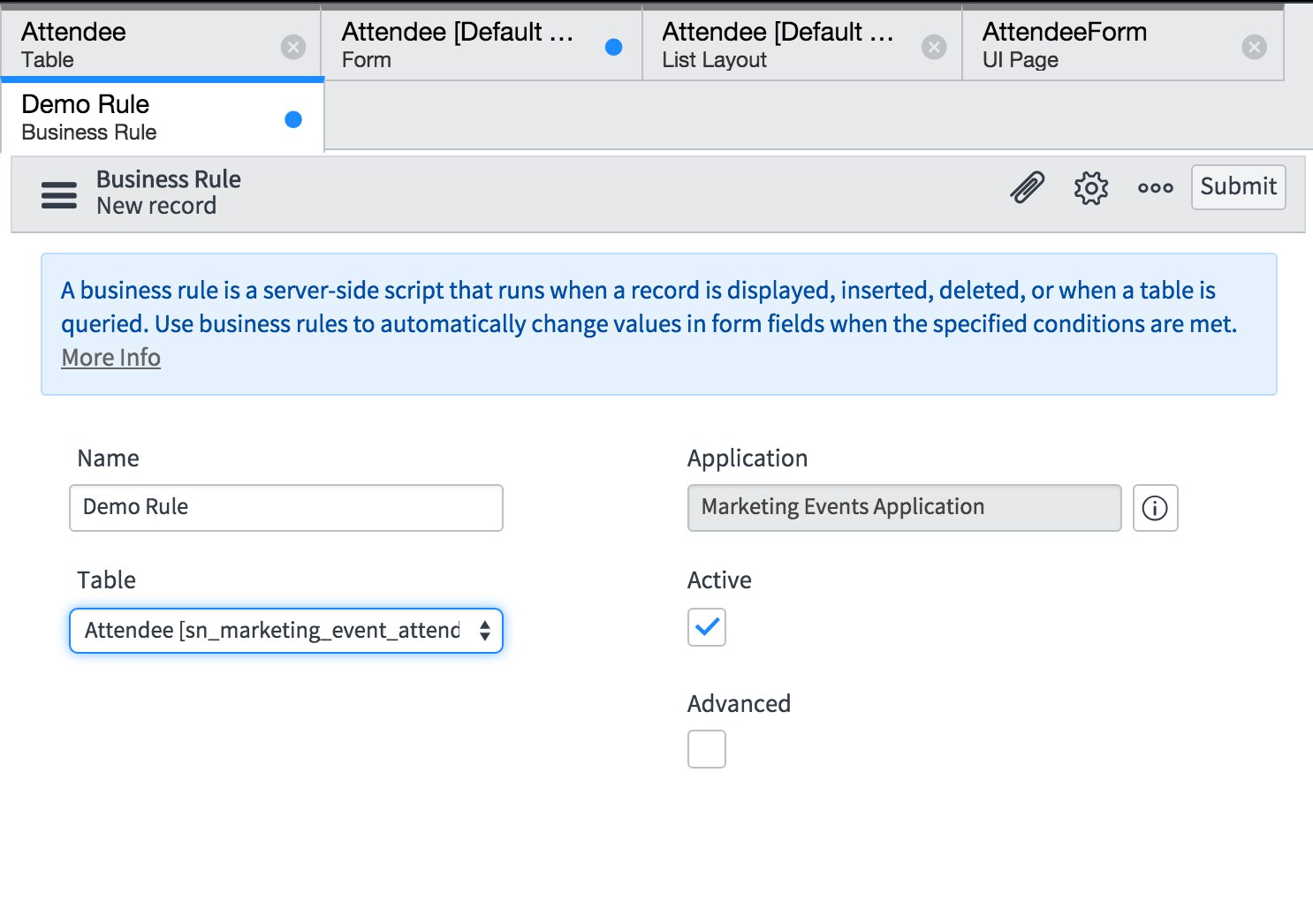
Task: Close the AttendeeForm UI Page tab
Action: pyautogui.click(x=1254, y=47)
